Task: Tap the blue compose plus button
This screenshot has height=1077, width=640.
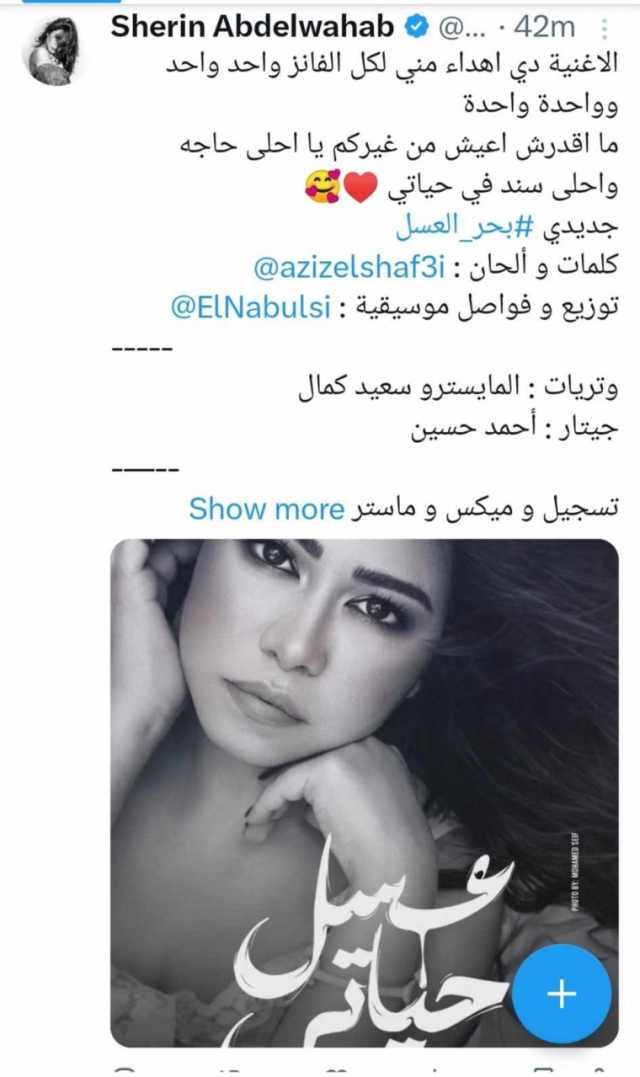Action: tap(562, 993)
